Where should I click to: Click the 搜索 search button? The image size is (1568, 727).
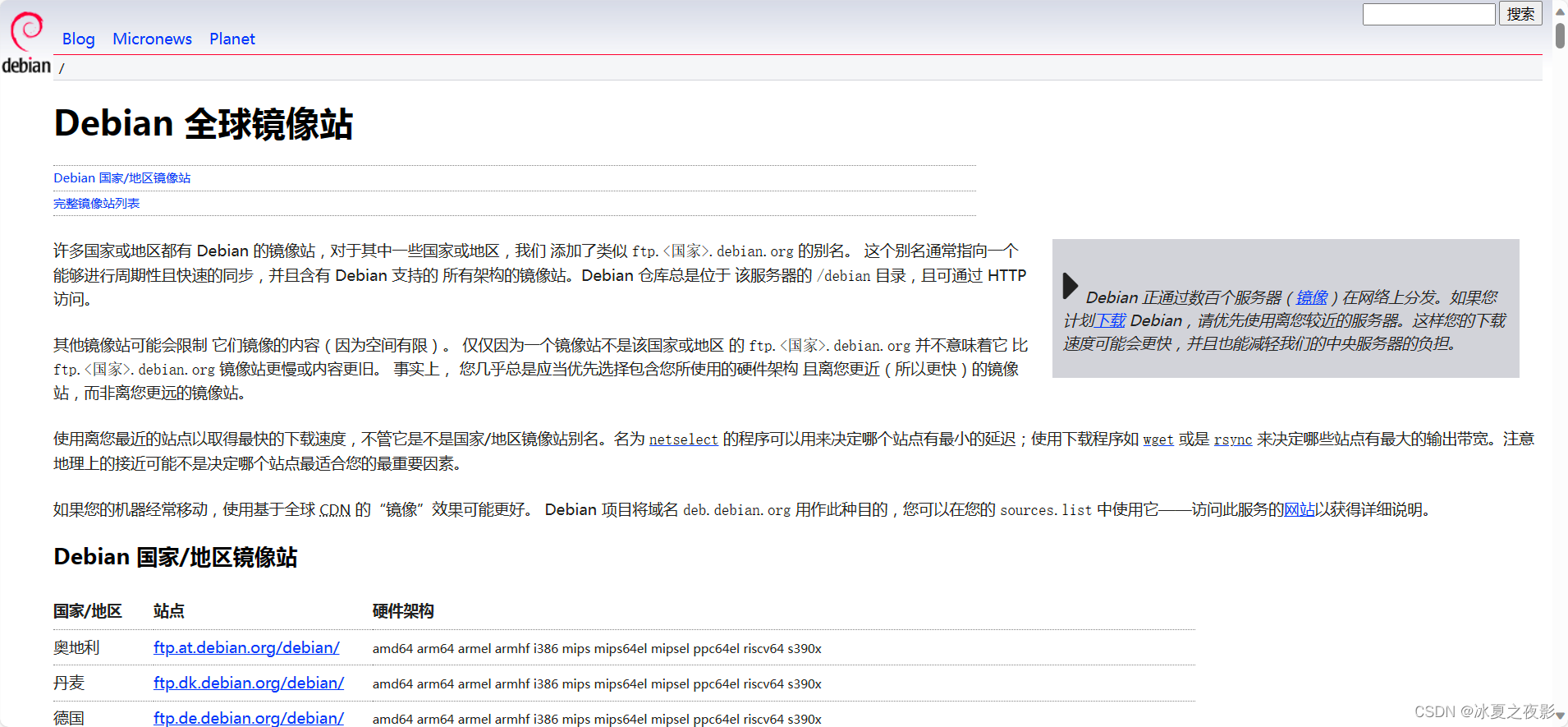(x=1520, y=14)
